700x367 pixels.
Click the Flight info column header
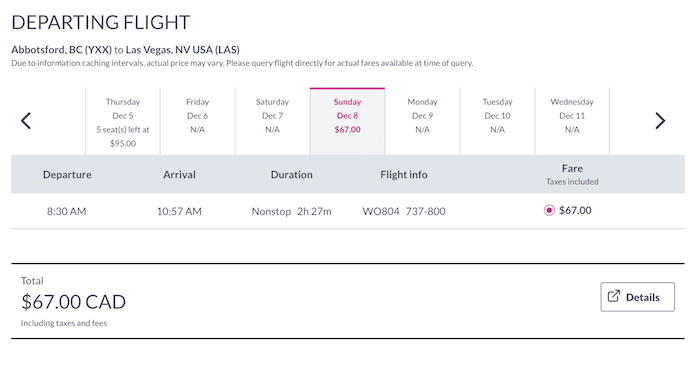coord(404,175)
